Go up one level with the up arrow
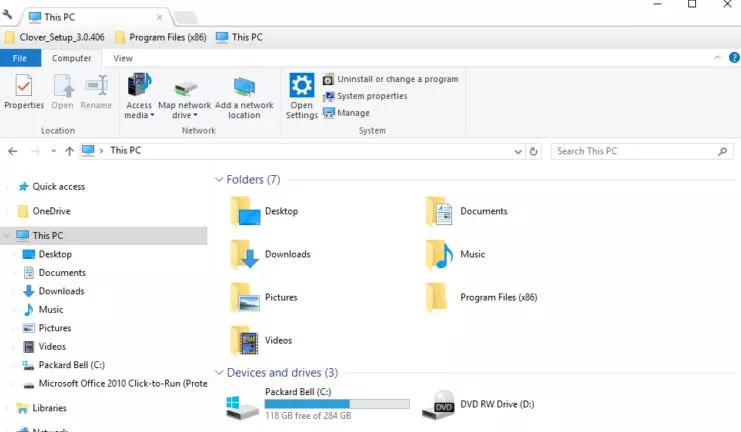 [x=69, y=151]
